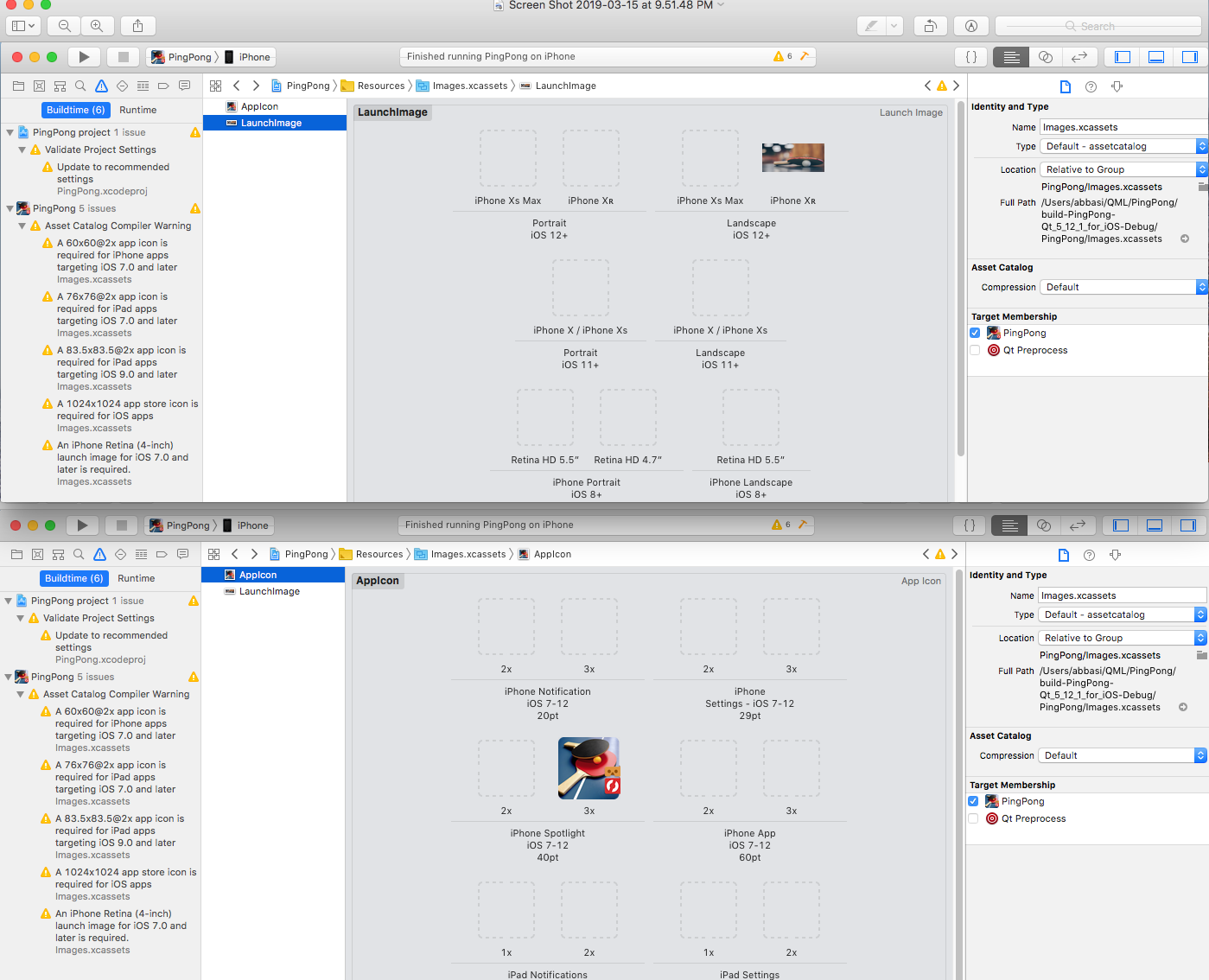Stop the app in the lower Xcode window

(x=122, y=525)
